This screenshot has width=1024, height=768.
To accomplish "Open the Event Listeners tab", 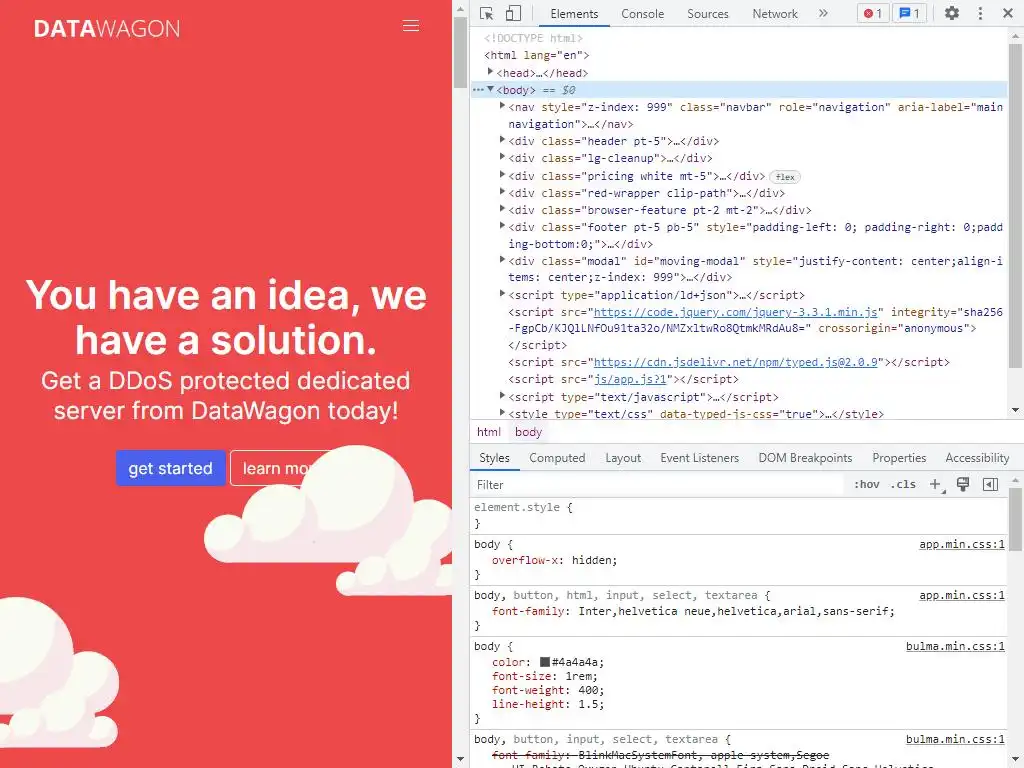I will click(699, 458).
